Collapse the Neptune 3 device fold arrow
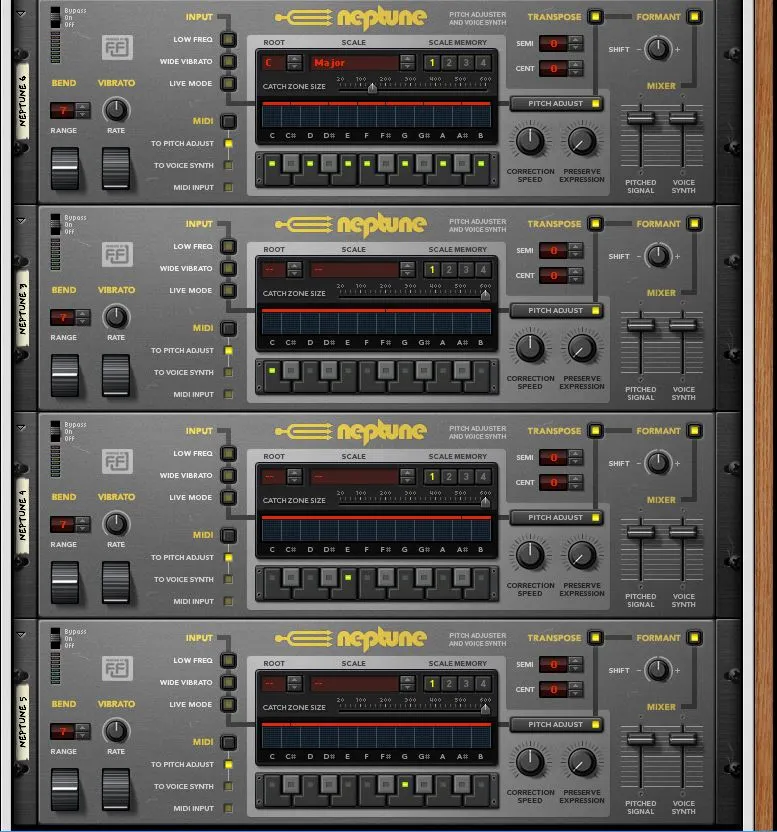 21,221
